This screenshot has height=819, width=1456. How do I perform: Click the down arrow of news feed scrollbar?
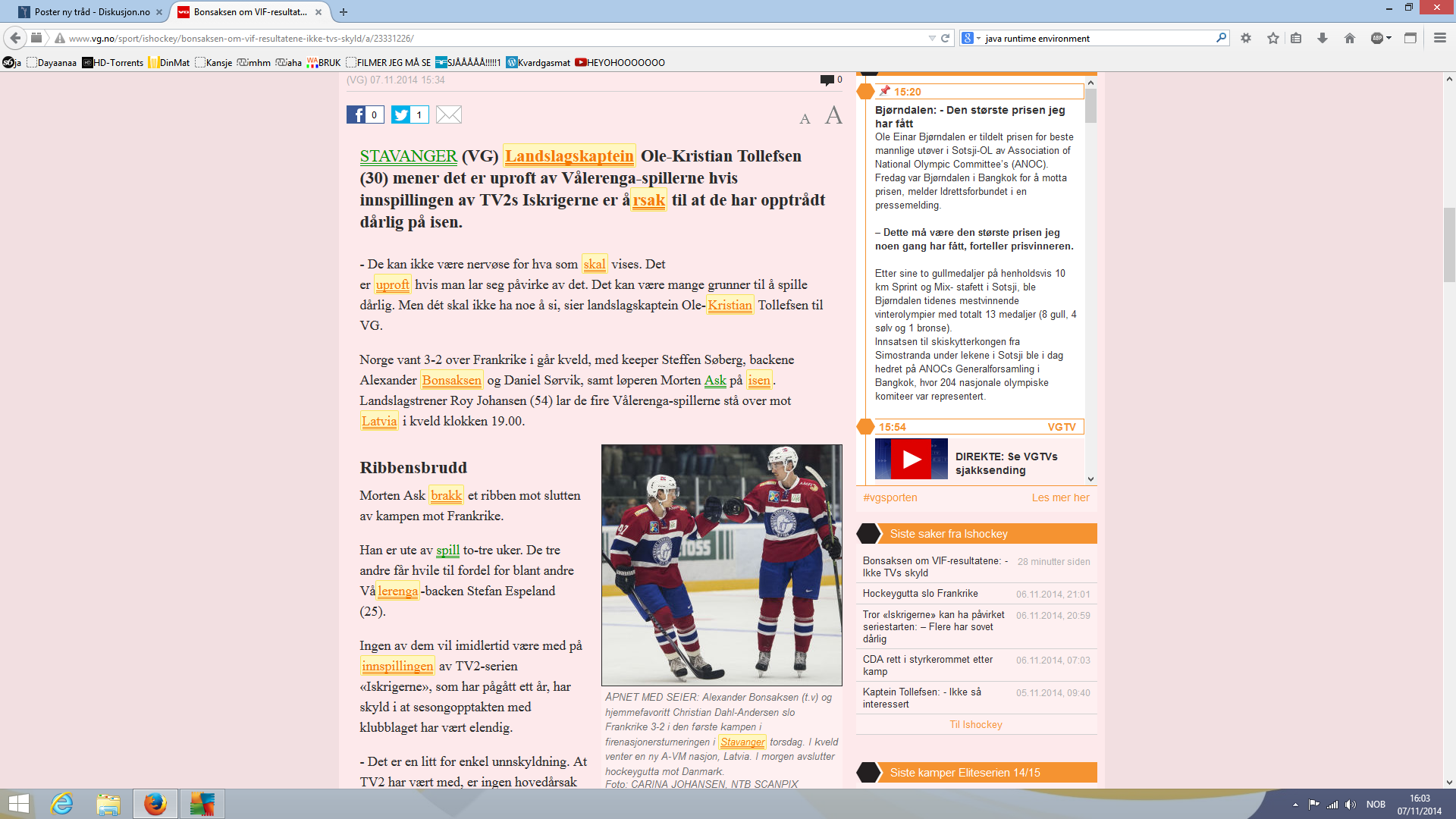coord(1090,479)
